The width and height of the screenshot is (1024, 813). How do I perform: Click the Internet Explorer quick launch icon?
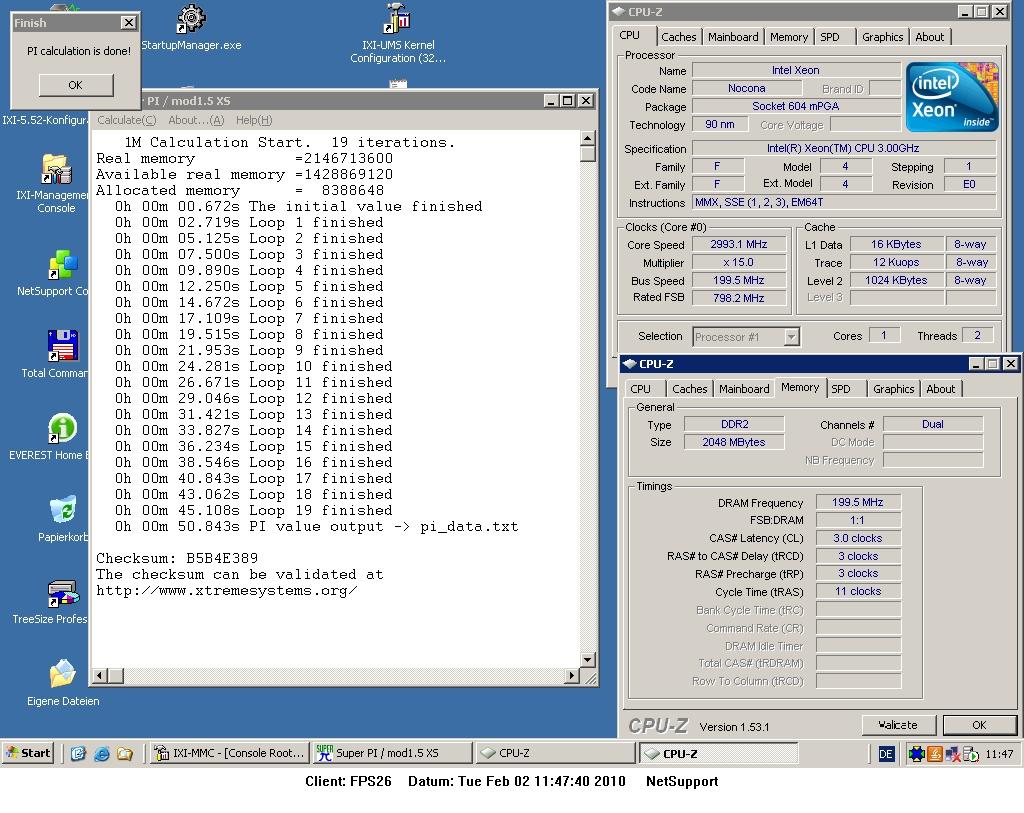(101, 753)
